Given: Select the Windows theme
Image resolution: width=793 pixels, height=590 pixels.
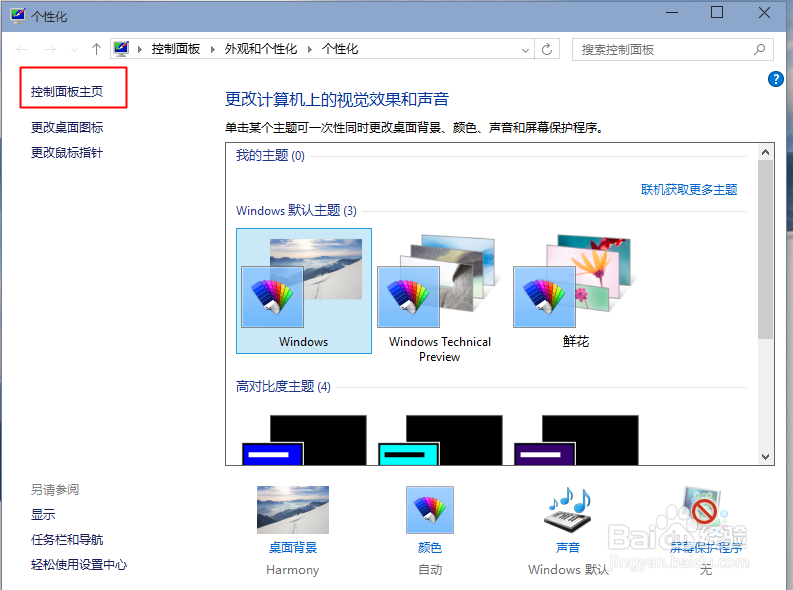Looking at the screenshot, I should tap(303, 291).
